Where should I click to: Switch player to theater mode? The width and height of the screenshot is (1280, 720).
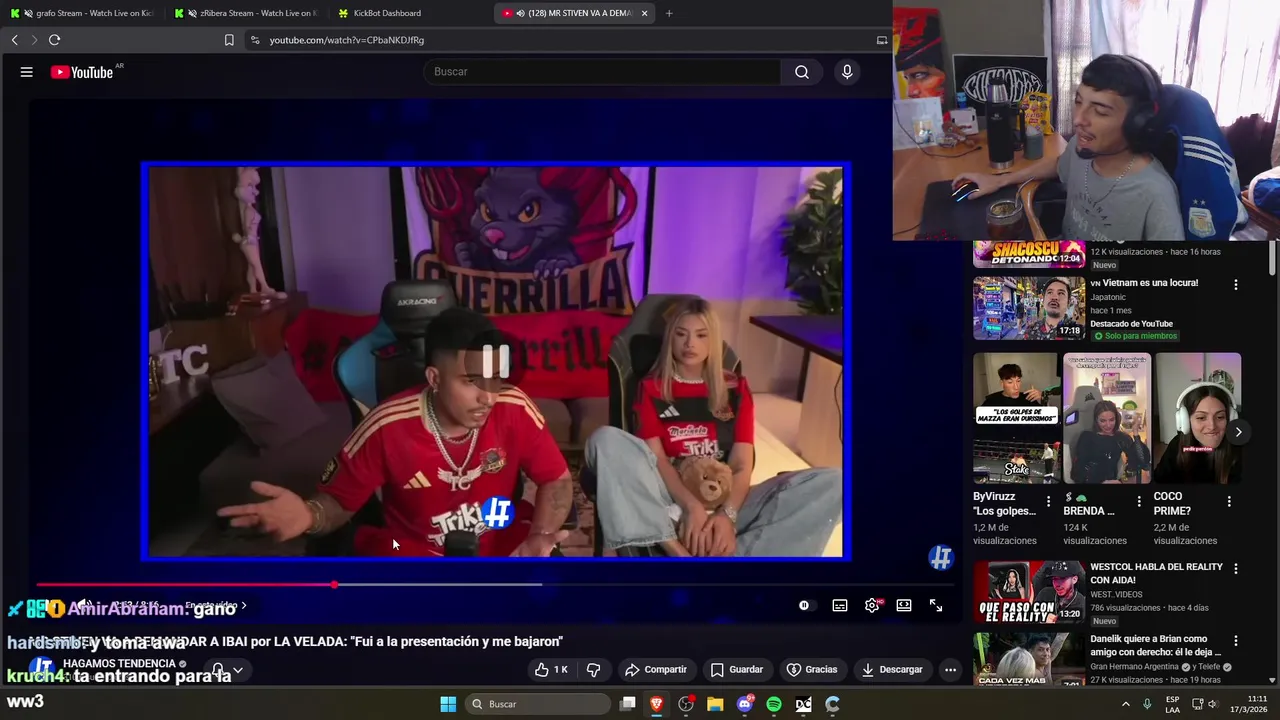pyautogui.click(x=904, y=605)
